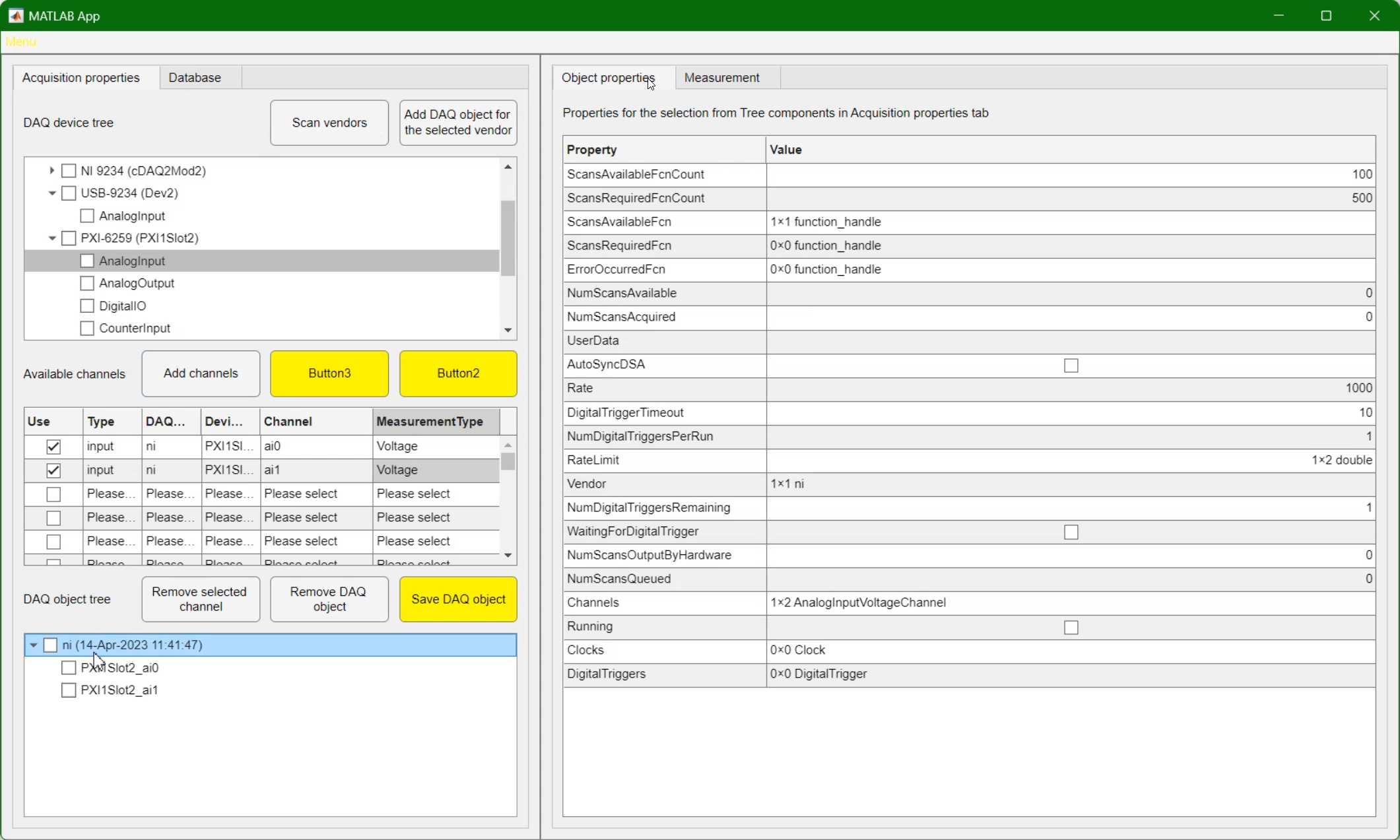Screen dimensions: 1400x840
Task: Check the PXI1Slot2_ai1 checkbox in object tree
Action: pyautogui.click(x=68, y=690)
